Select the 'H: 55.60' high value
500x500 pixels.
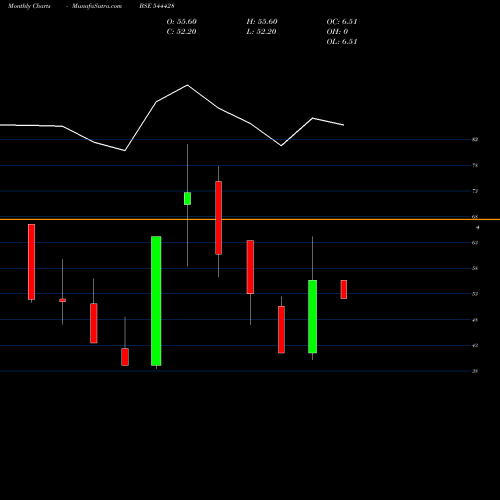262,22
